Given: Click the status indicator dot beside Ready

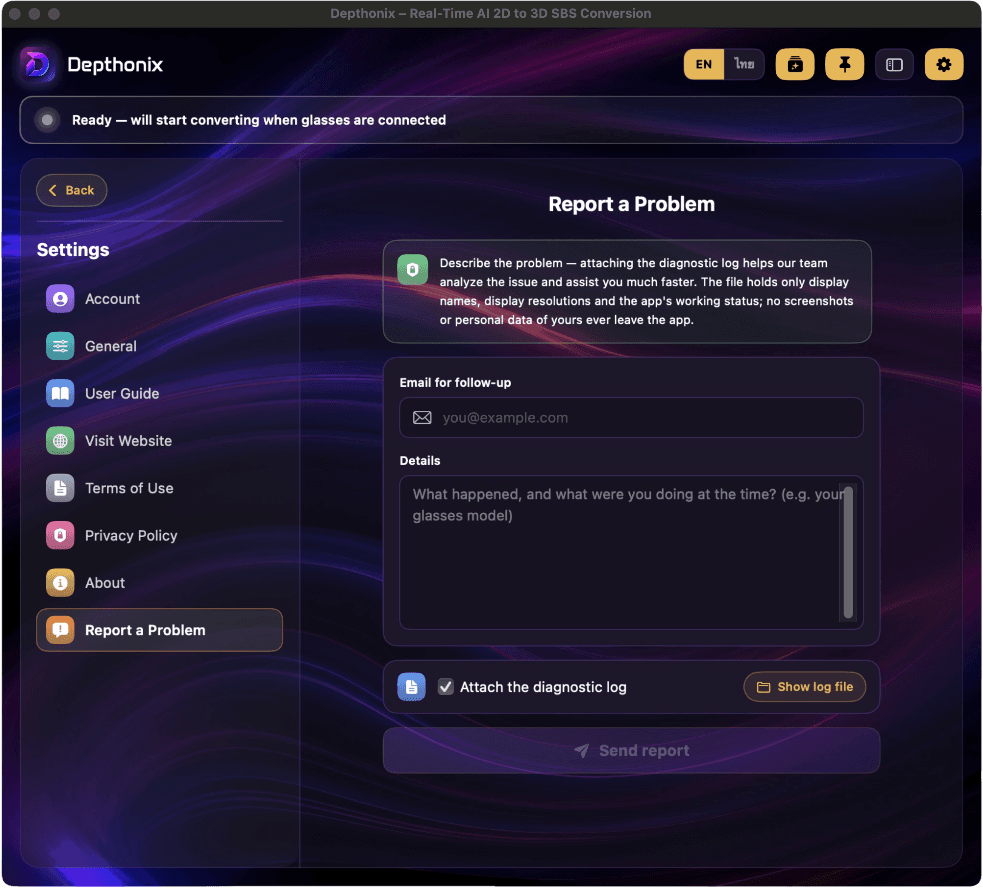Looking at the screenshot, I should (47, 120).
